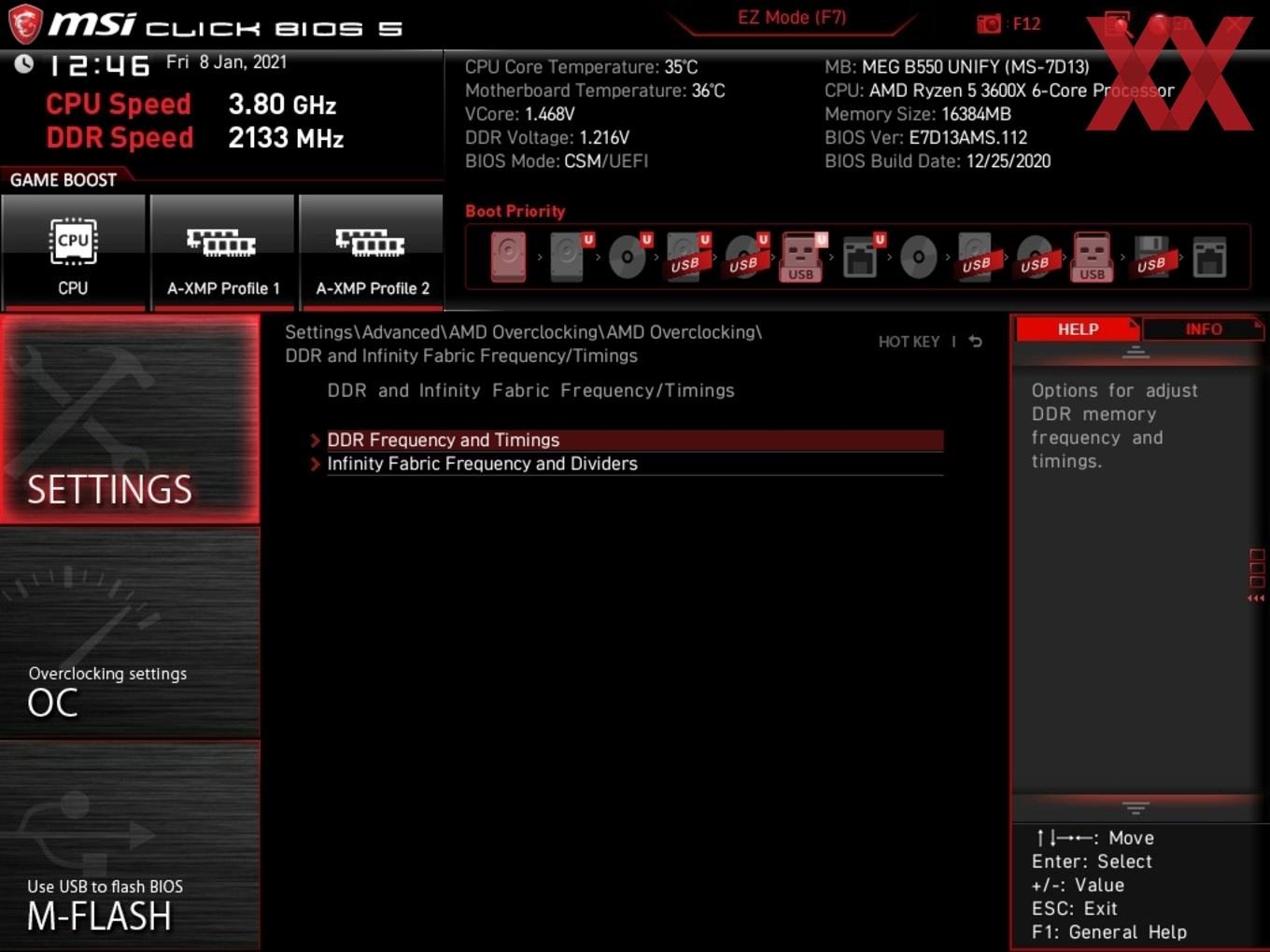Enable Game Boost with the CPU icon
This screenshot has height=952, width=1270.
(73, 252)
